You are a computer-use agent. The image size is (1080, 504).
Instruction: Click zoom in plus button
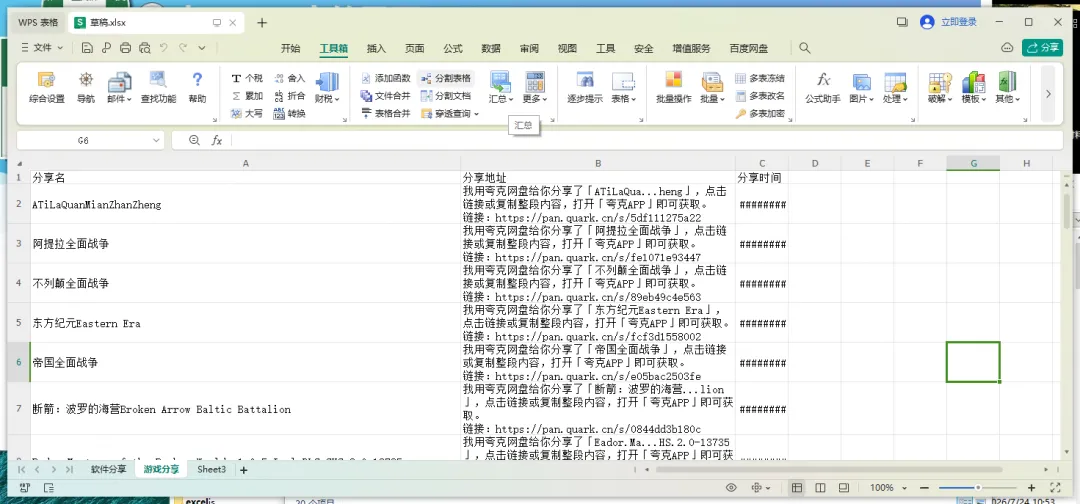[x=1031, y=487]
